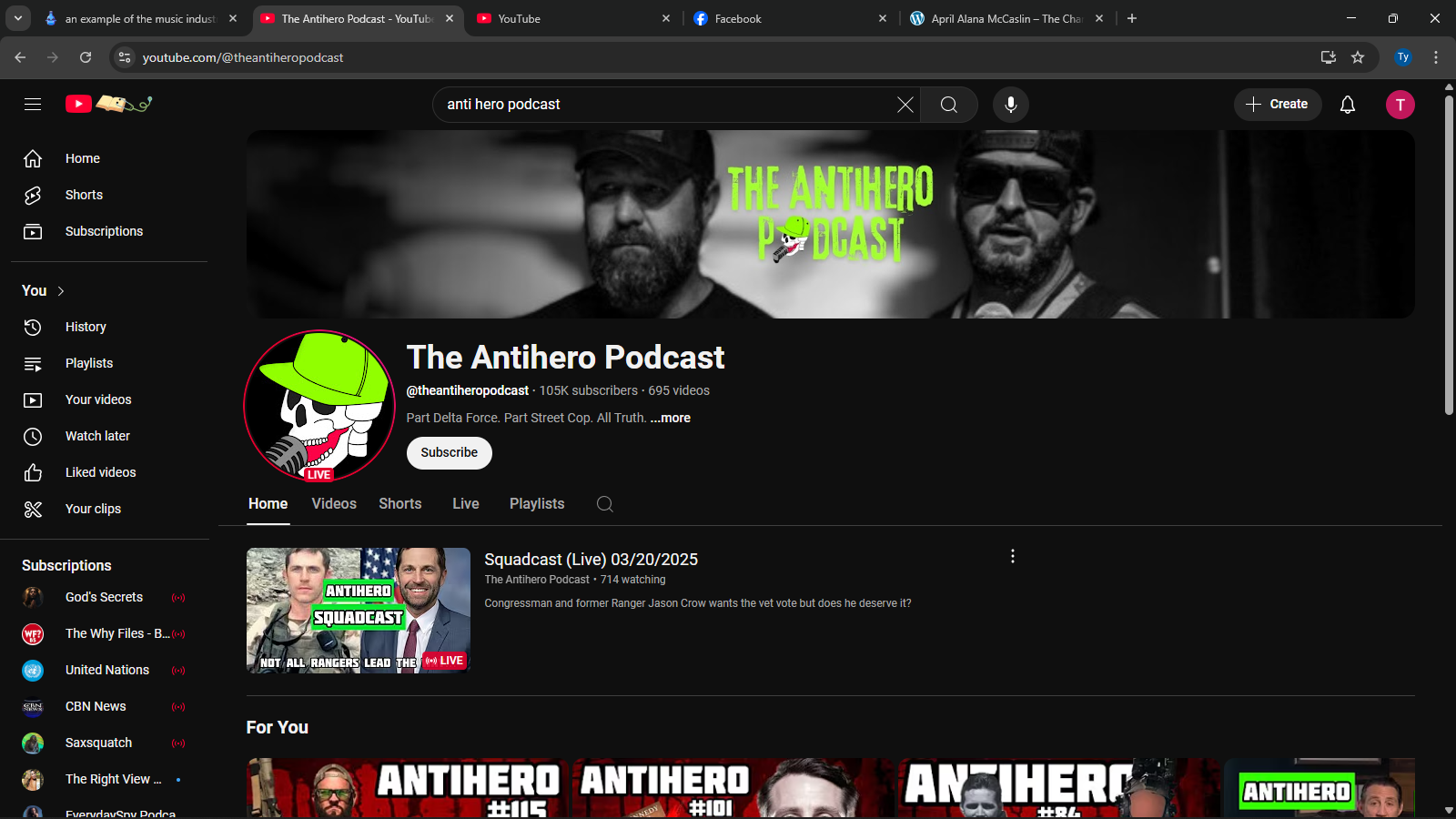Open Your clips

click(x=109, y=509)
